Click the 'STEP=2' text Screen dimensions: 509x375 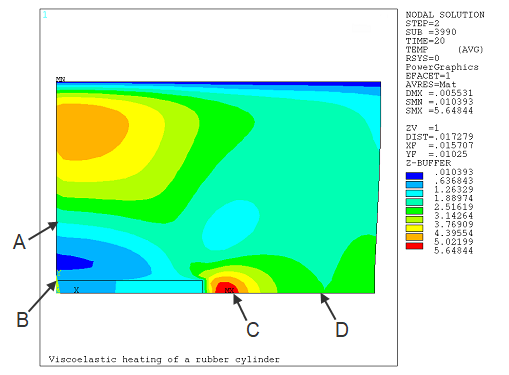(422, 23)
